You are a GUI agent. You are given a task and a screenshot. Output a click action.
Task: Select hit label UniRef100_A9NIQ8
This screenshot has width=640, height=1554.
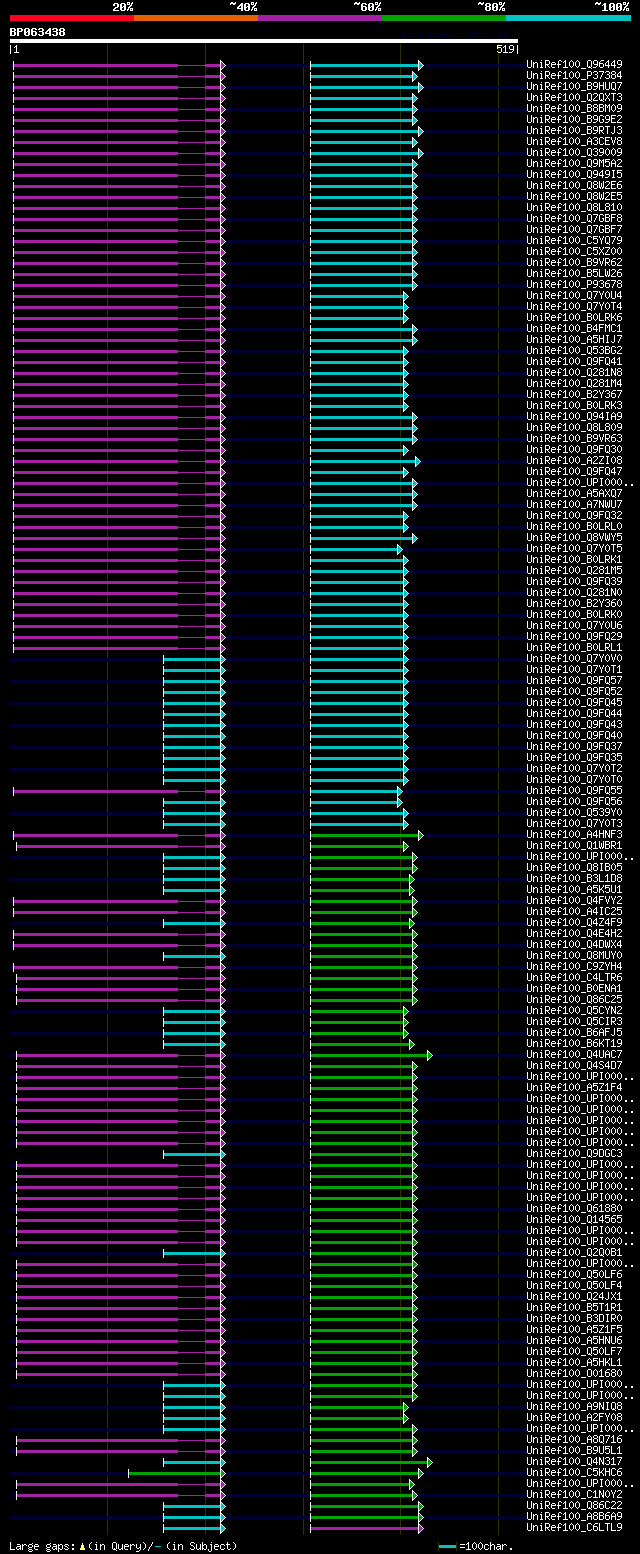pos(574,1407)
